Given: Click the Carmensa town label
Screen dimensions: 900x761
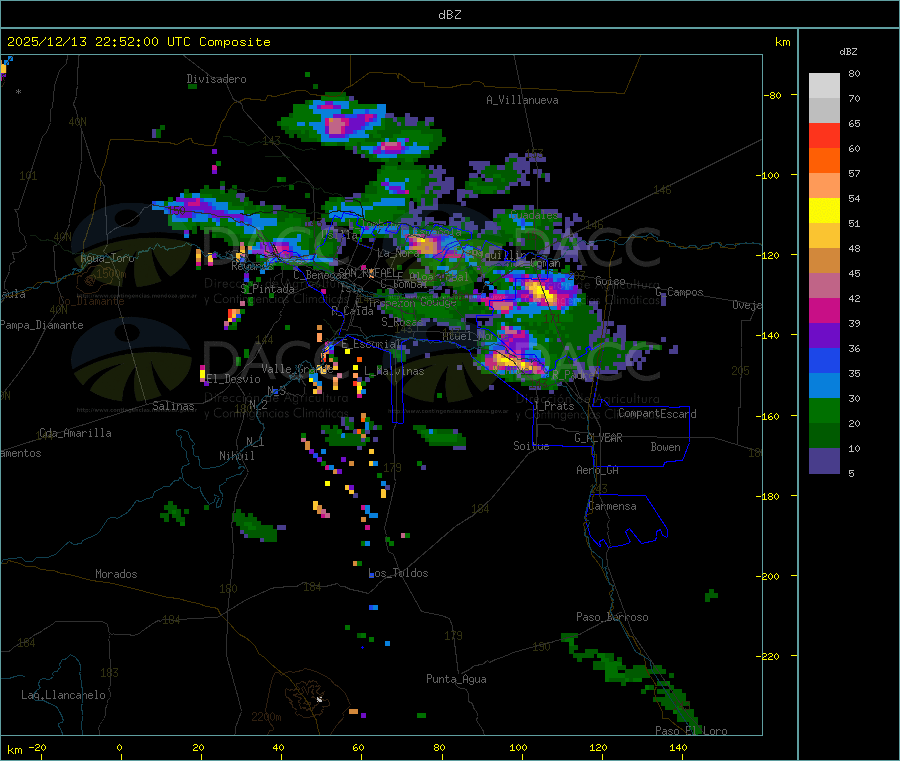Looking at the screenshot, I should click(612, 506).
